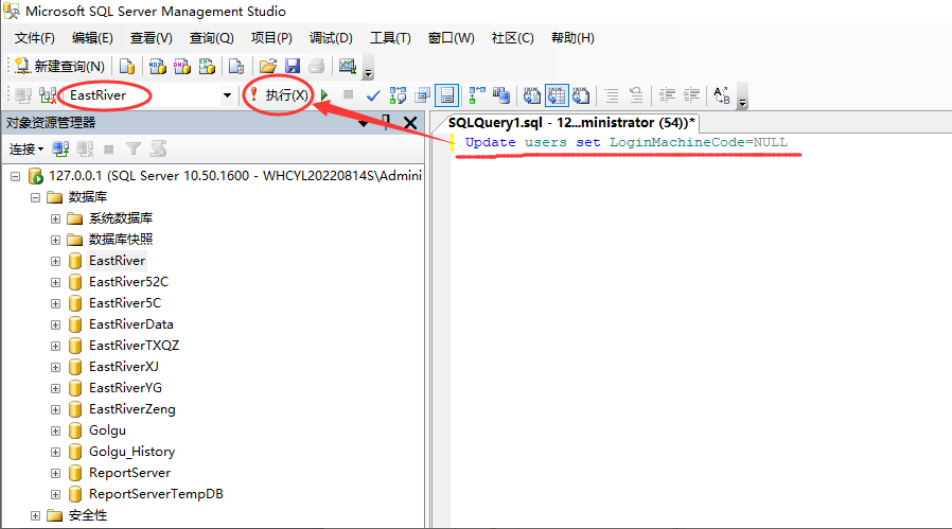Click the Analysis Services XMLA Query icon
This screenshot has height=529, width=952.
click(x=206, y=66)
